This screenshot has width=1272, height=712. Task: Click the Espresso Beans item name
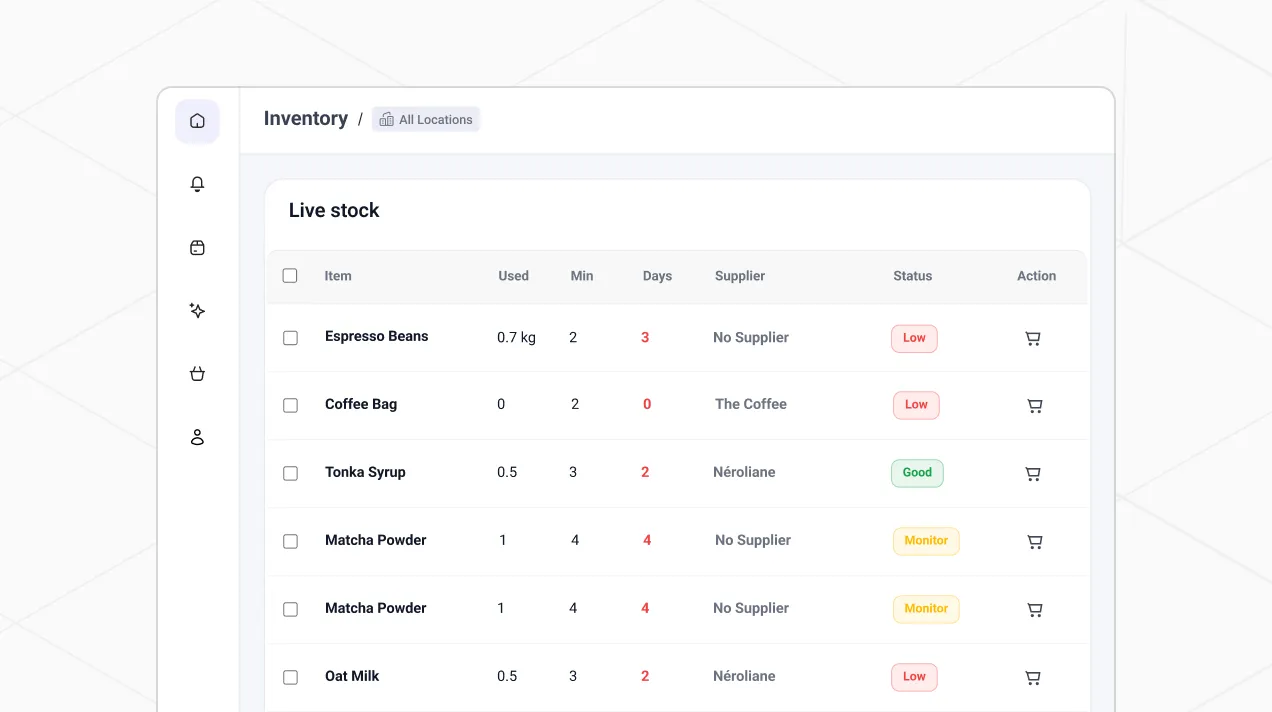click(376, 336)
